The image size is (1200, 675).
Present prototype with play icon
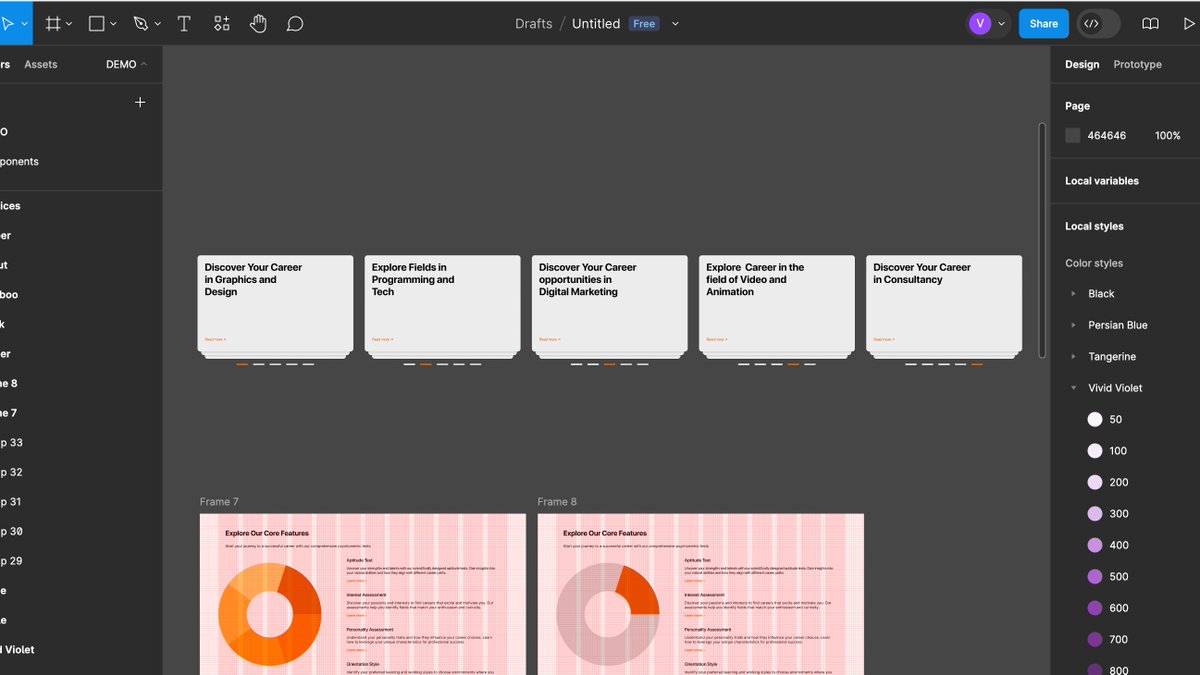pyautogui.click(x=1190, y=23)
